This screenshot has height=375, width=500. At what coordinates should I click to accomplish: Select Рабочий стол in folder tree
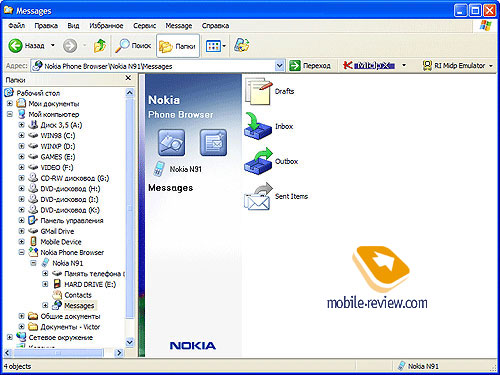(x=38, y=93)
